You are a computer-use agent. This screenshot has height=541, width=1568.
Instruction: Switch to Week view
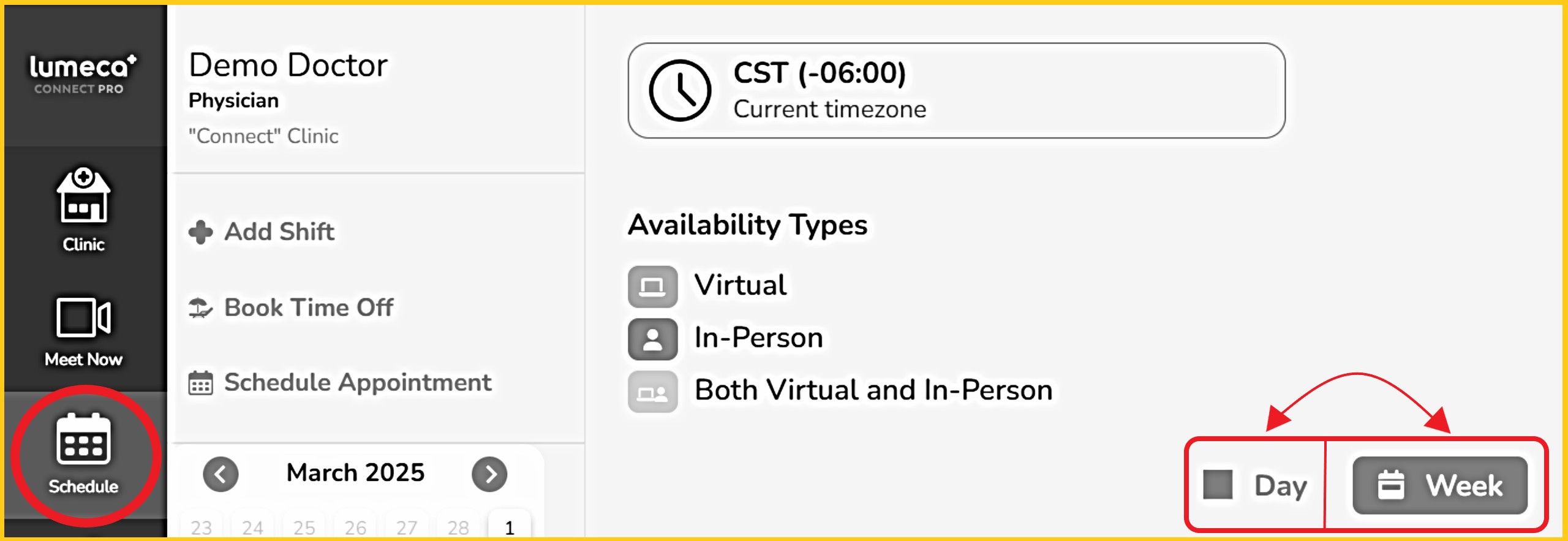point(1439,485)
